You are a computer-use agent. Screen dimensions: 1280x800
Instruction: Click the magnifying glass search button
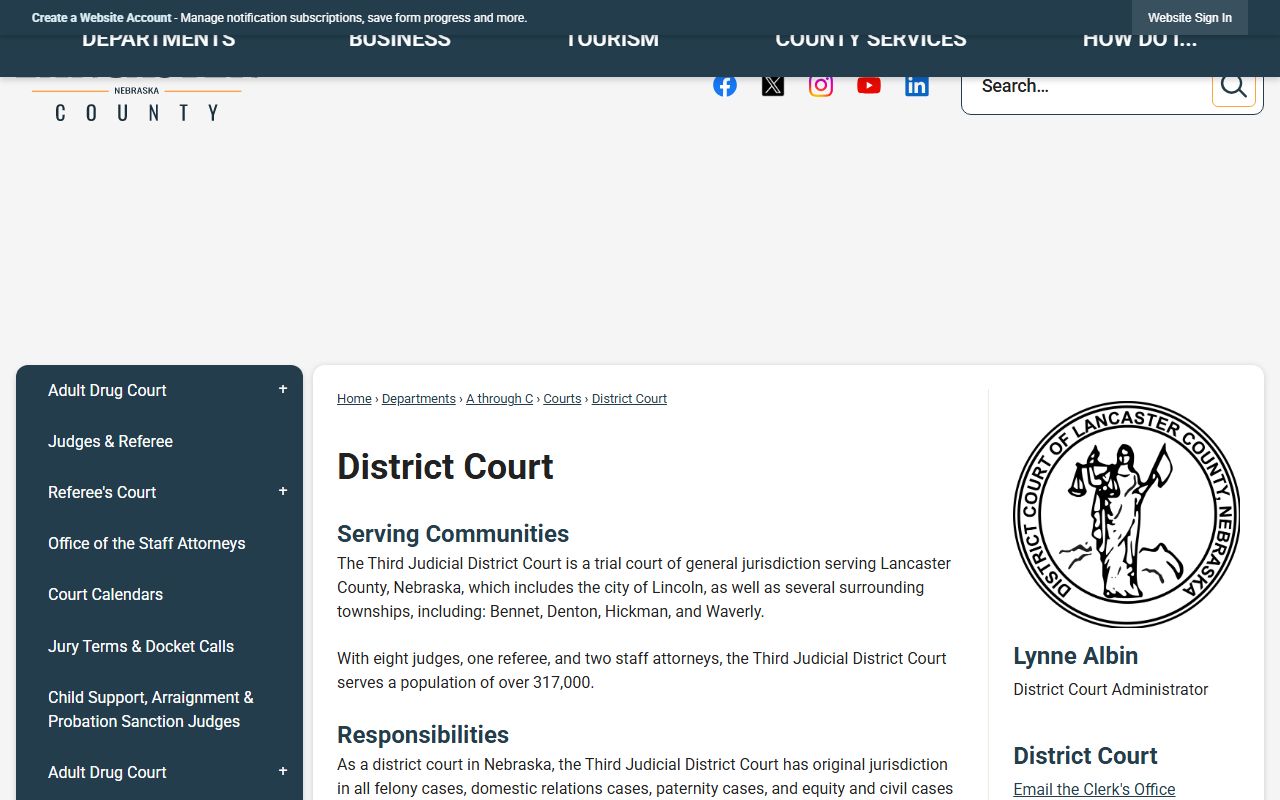click(x=1234, y=86)
